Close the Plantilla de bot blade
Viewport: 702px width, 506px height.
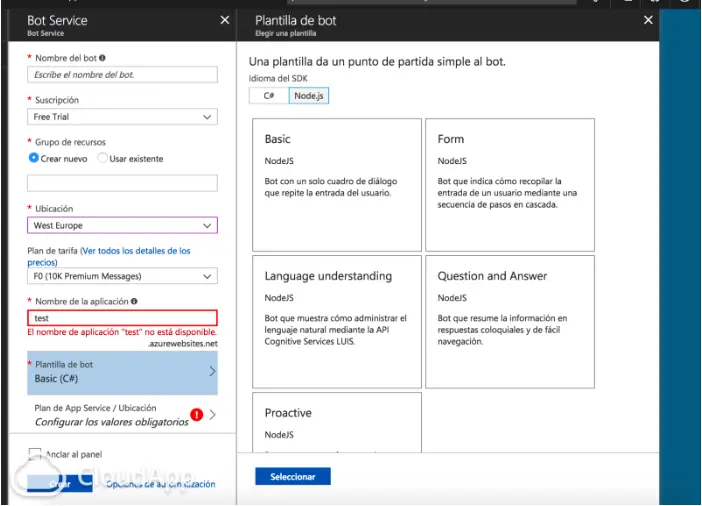(648, 20)
